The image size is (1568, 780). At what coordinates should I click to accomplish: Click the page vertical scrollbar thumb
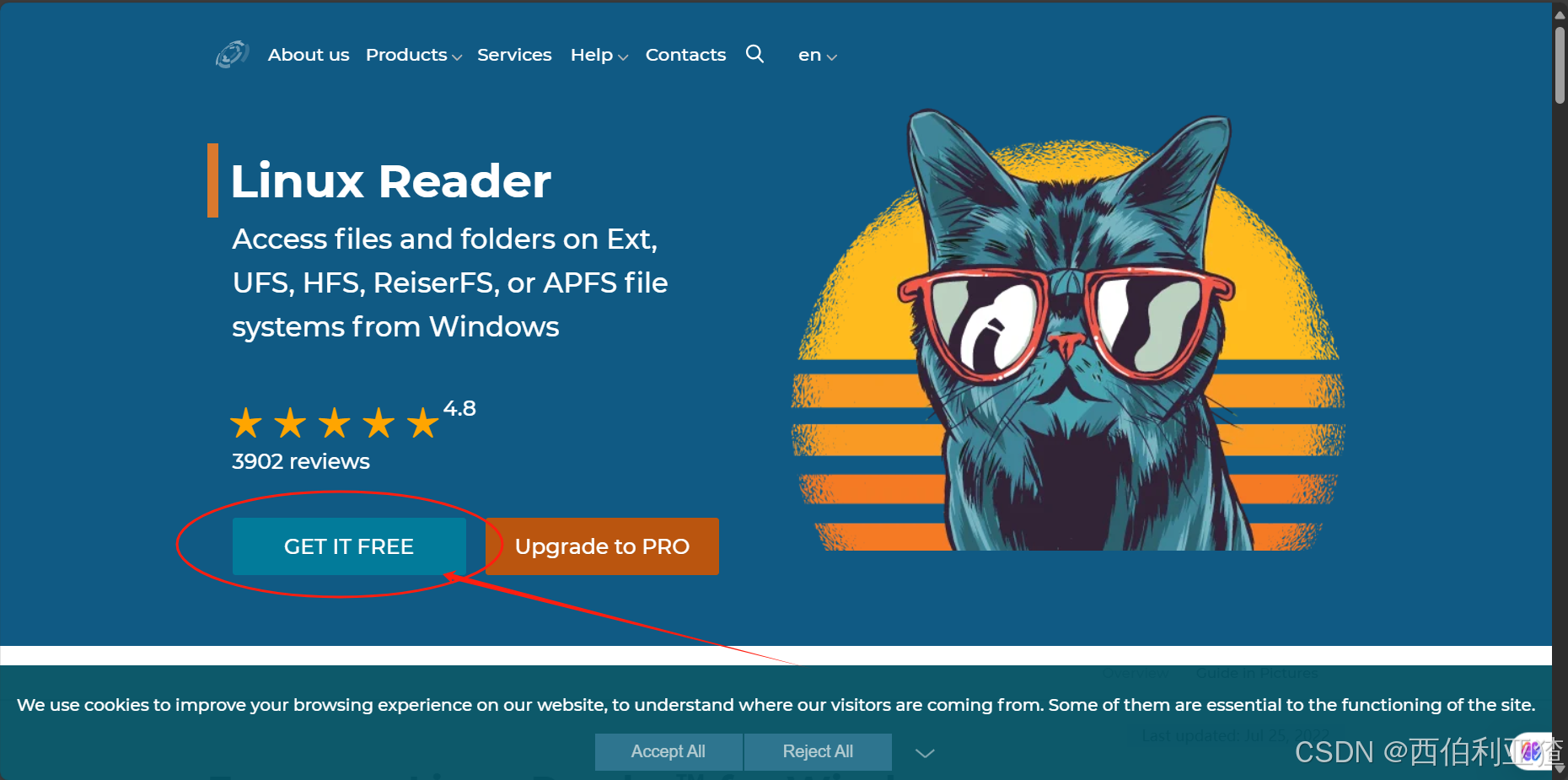point(1560,65)
